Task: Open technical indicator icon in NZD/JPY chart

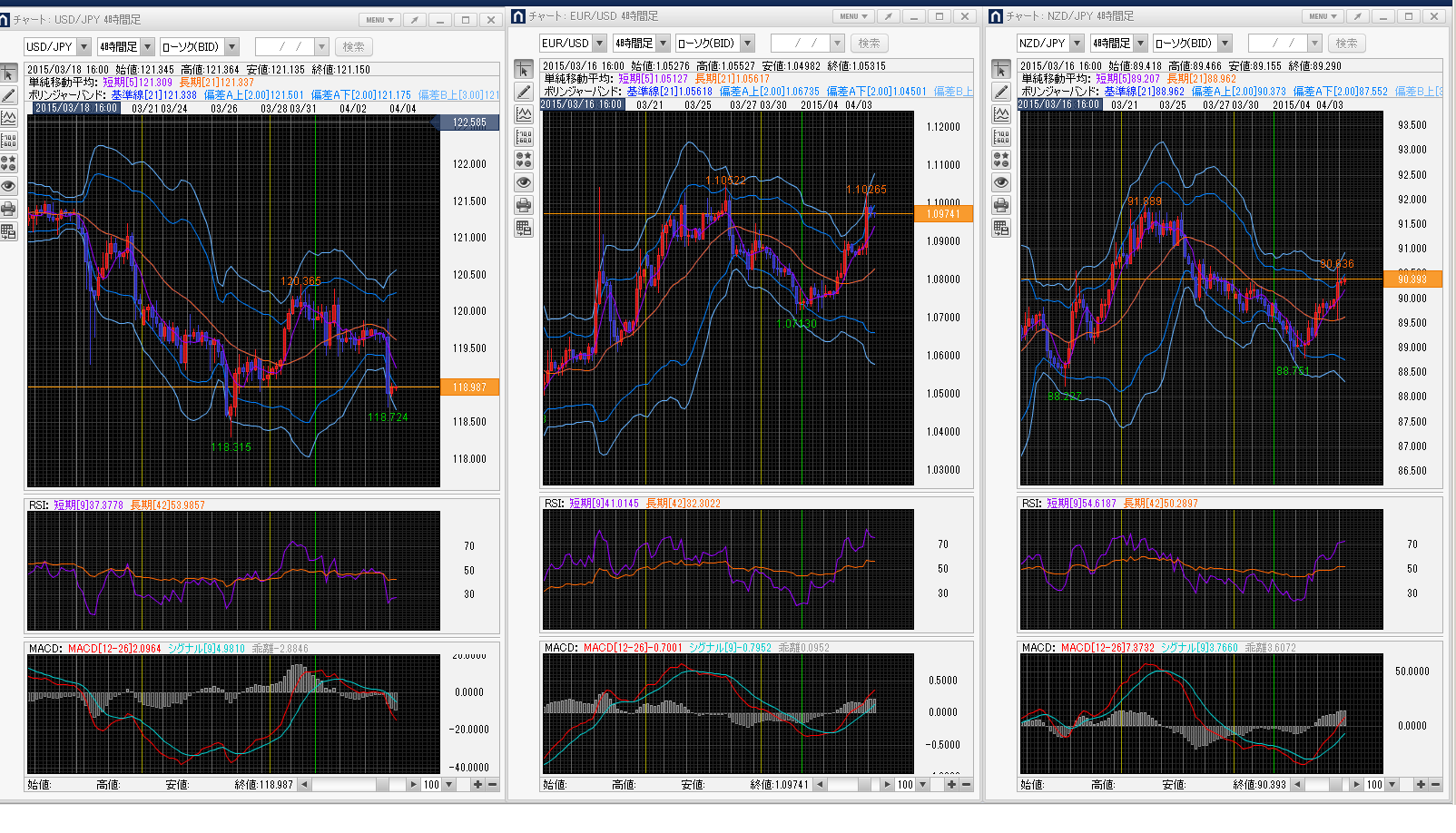Action: [x=1001, y=114]
